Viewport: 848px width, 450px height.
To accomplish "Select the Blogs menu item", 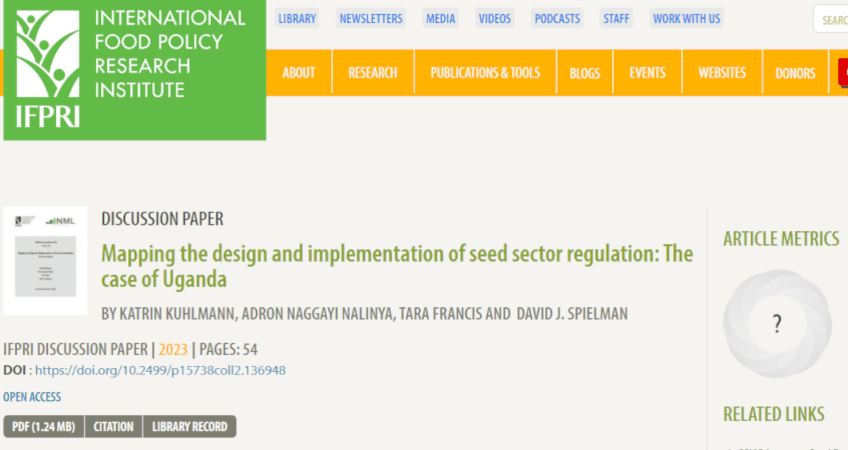I will (x=585, y=72).
